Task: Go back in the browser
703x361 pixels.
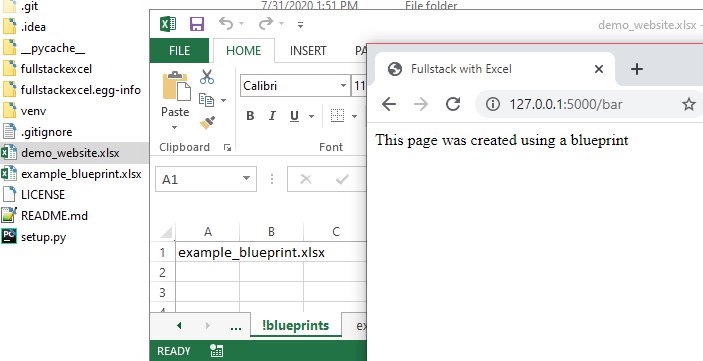Action: (x=389, y=104)
